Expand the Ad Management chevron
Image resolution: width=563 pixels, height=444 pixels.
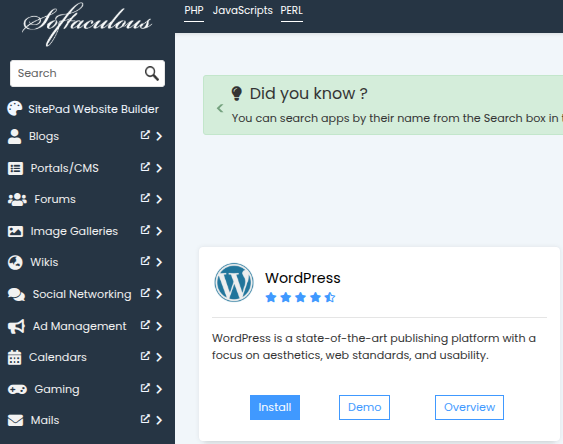coord(159,326)
